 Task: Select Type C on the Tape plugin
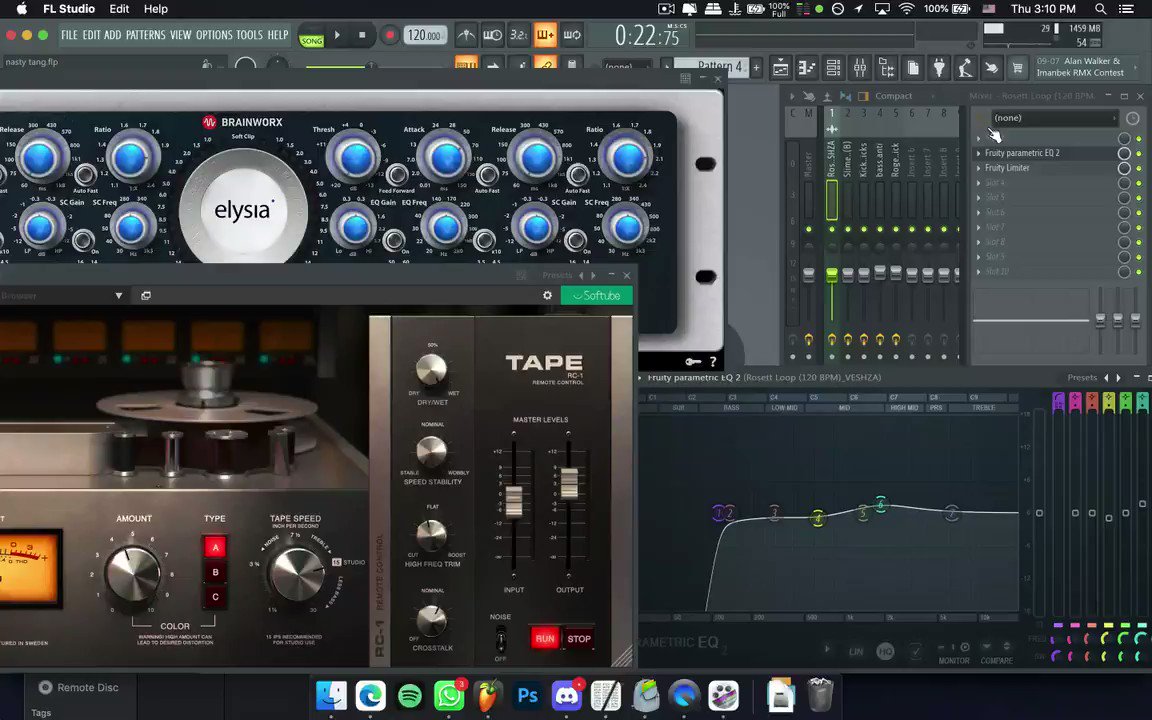(215, 597)
